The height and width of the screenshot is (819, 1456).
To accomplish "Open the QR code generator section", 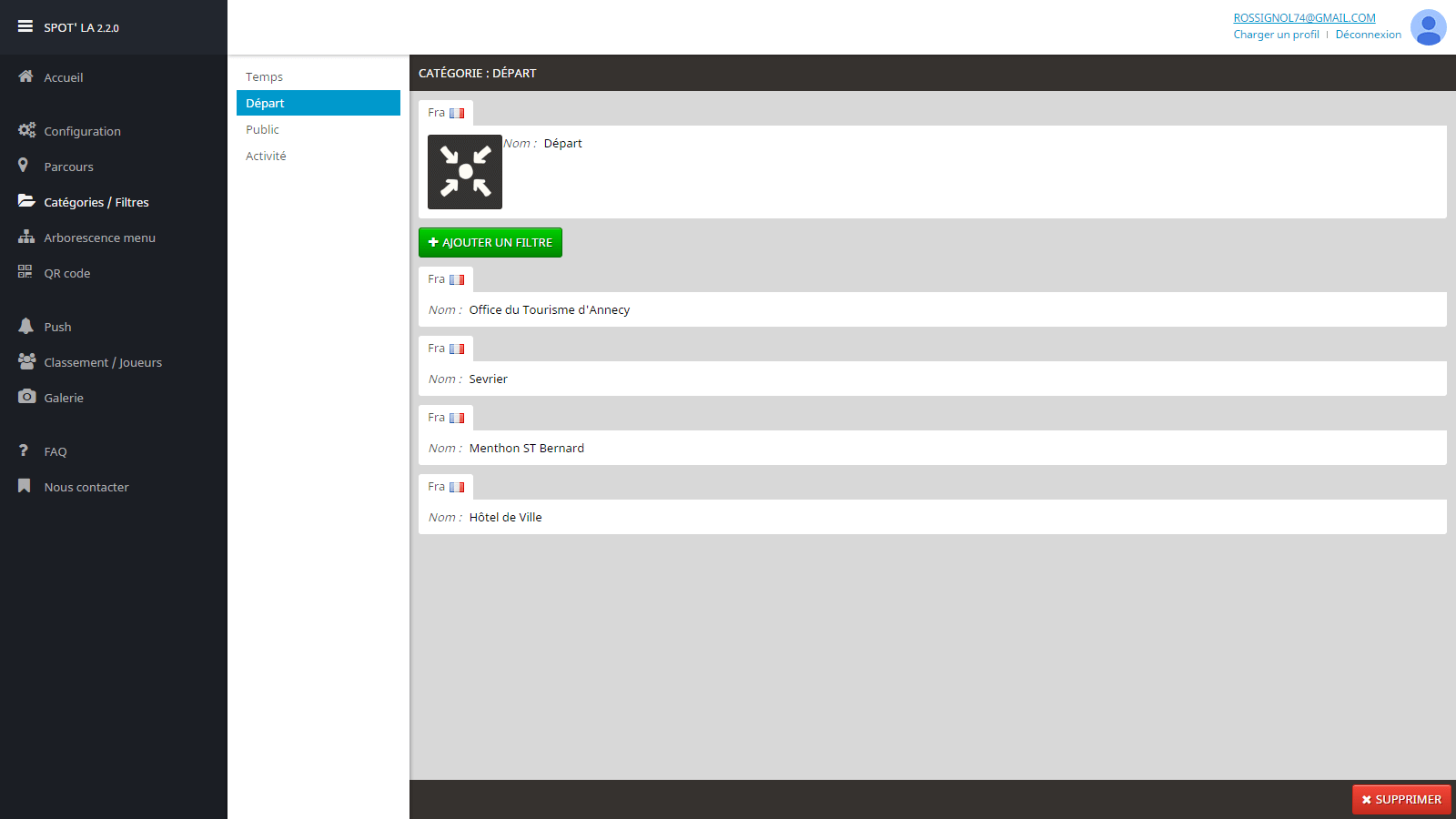I will 67,272.
